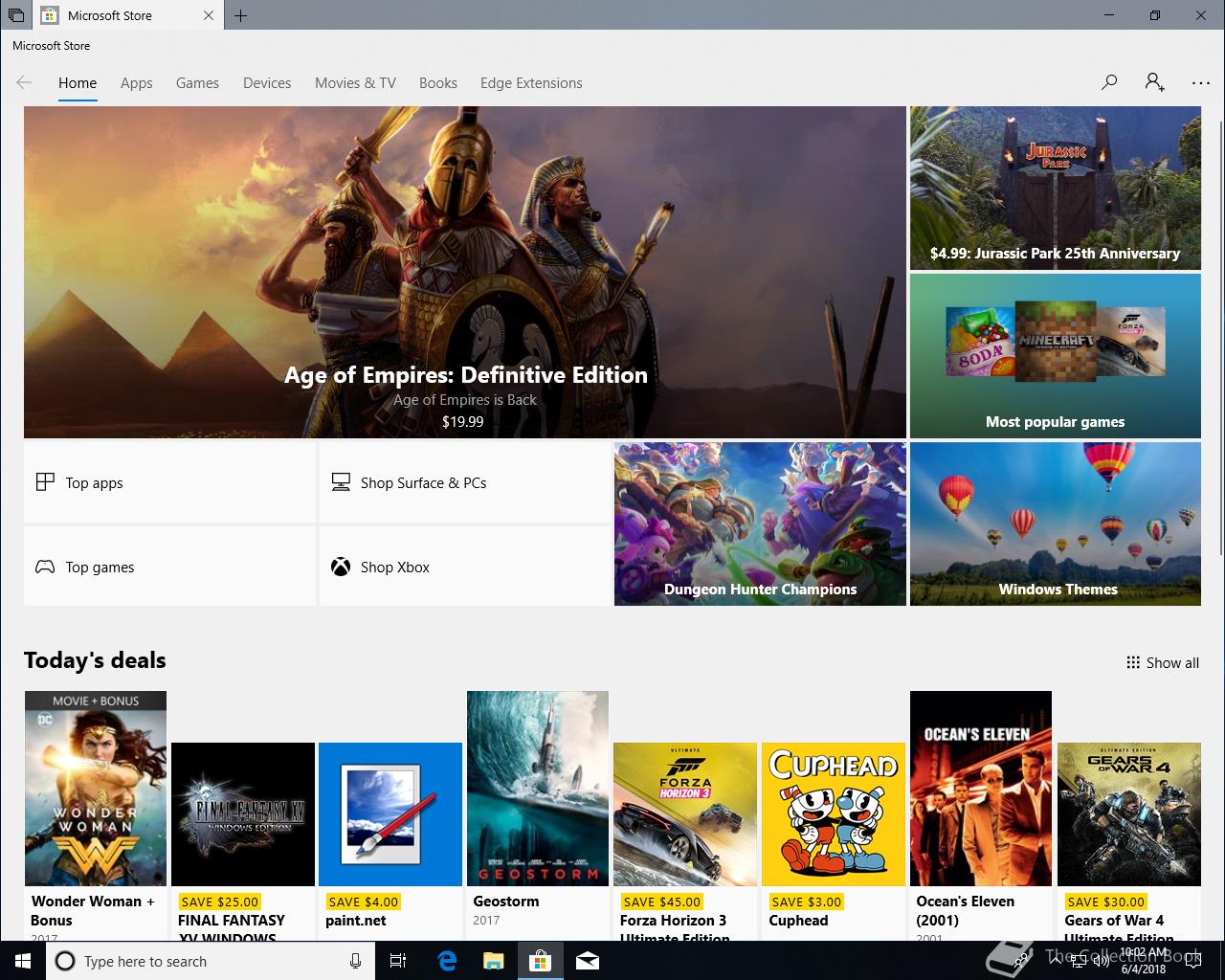Click 'Age of Empires is Back' subtitle

(465, 400)
